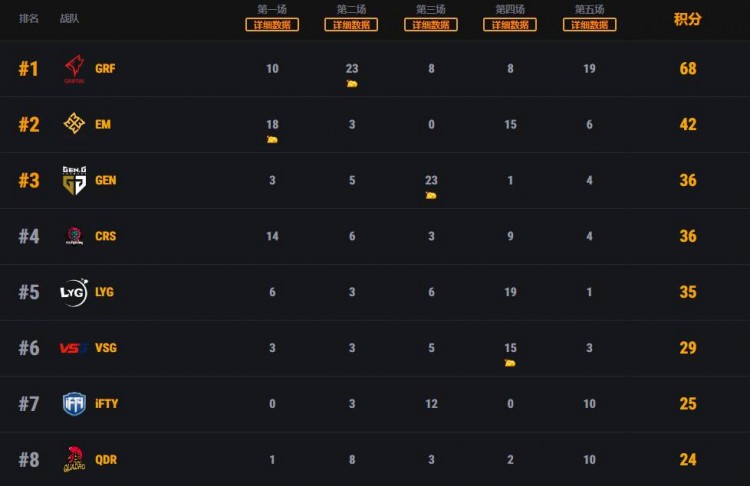The width and height of the screenshot is (750, 486).
Task: Click the QDR team logo
Action: tap(74, 459)
